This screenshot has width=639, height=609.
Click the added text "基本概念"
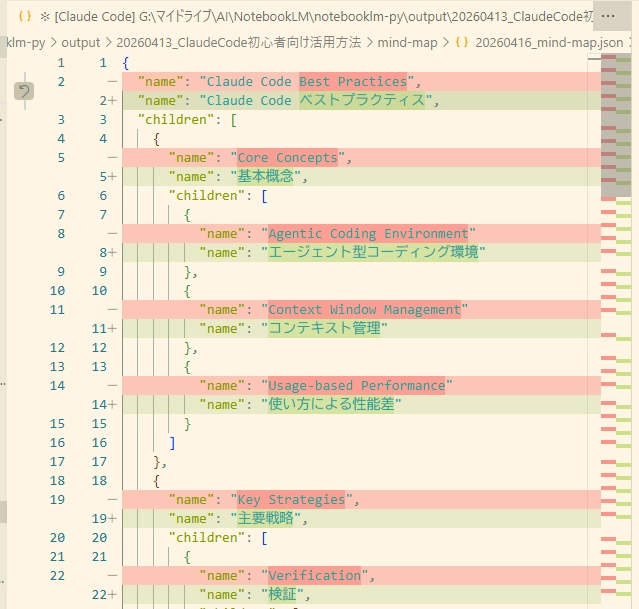tap(265, 177)
